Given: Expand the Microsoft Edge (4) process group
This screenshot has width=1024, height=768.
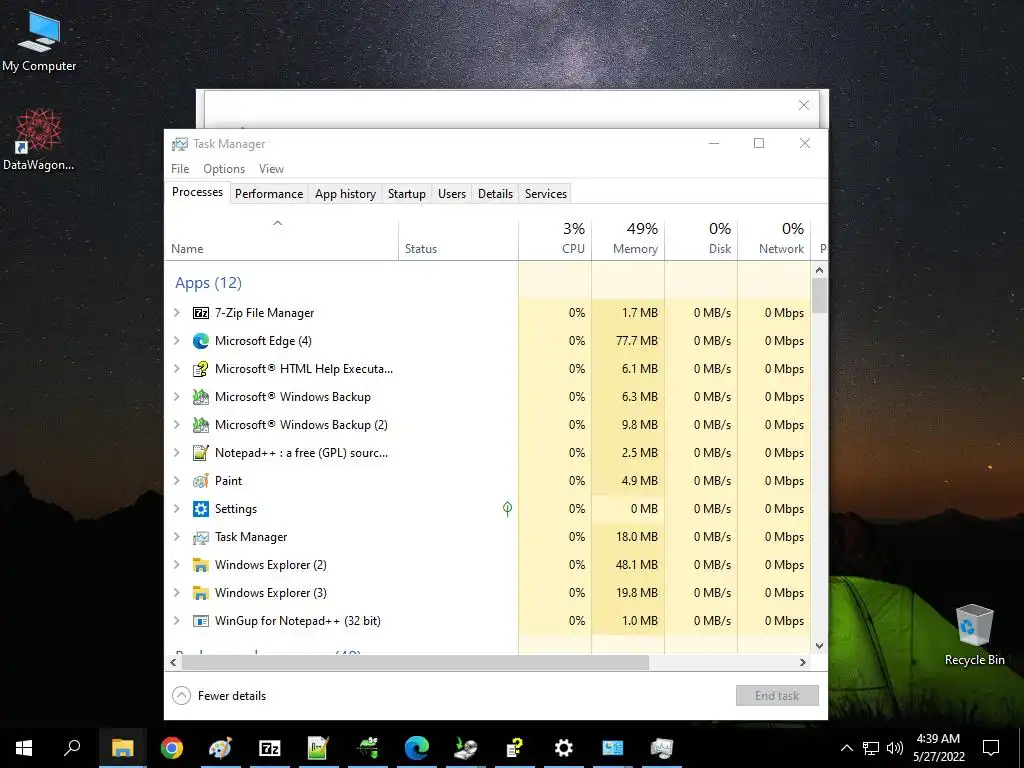Looking at the screenshot, I should [x=176, y=341].
